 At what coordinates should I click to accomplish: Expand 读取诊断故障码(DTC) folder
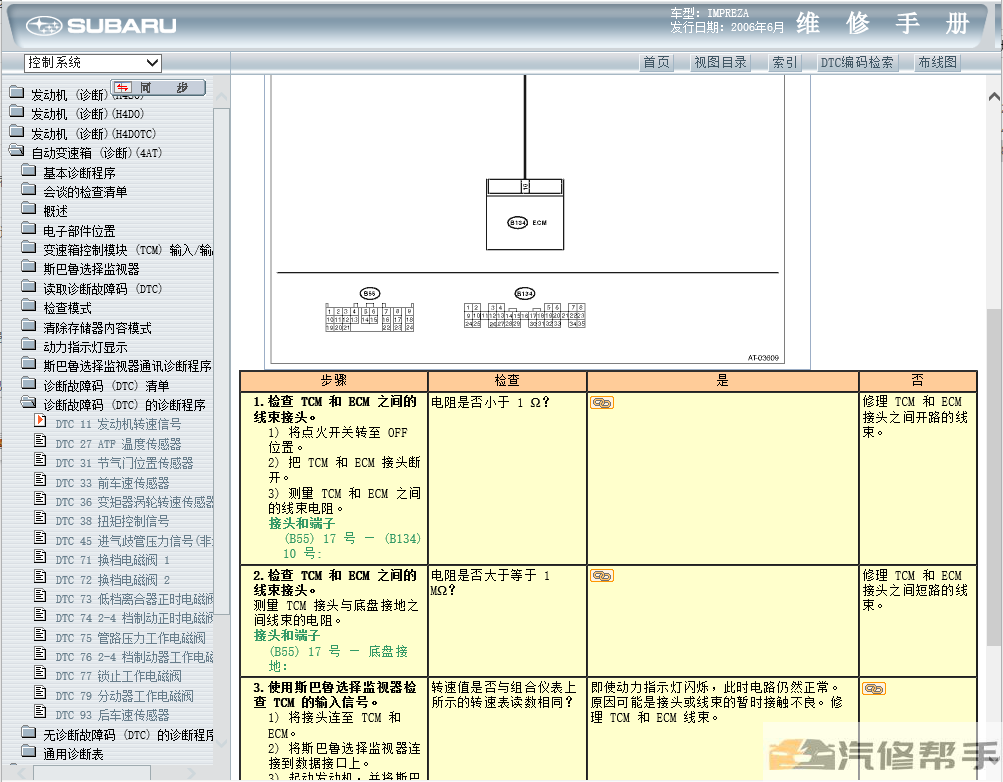(x=28, y=287)
